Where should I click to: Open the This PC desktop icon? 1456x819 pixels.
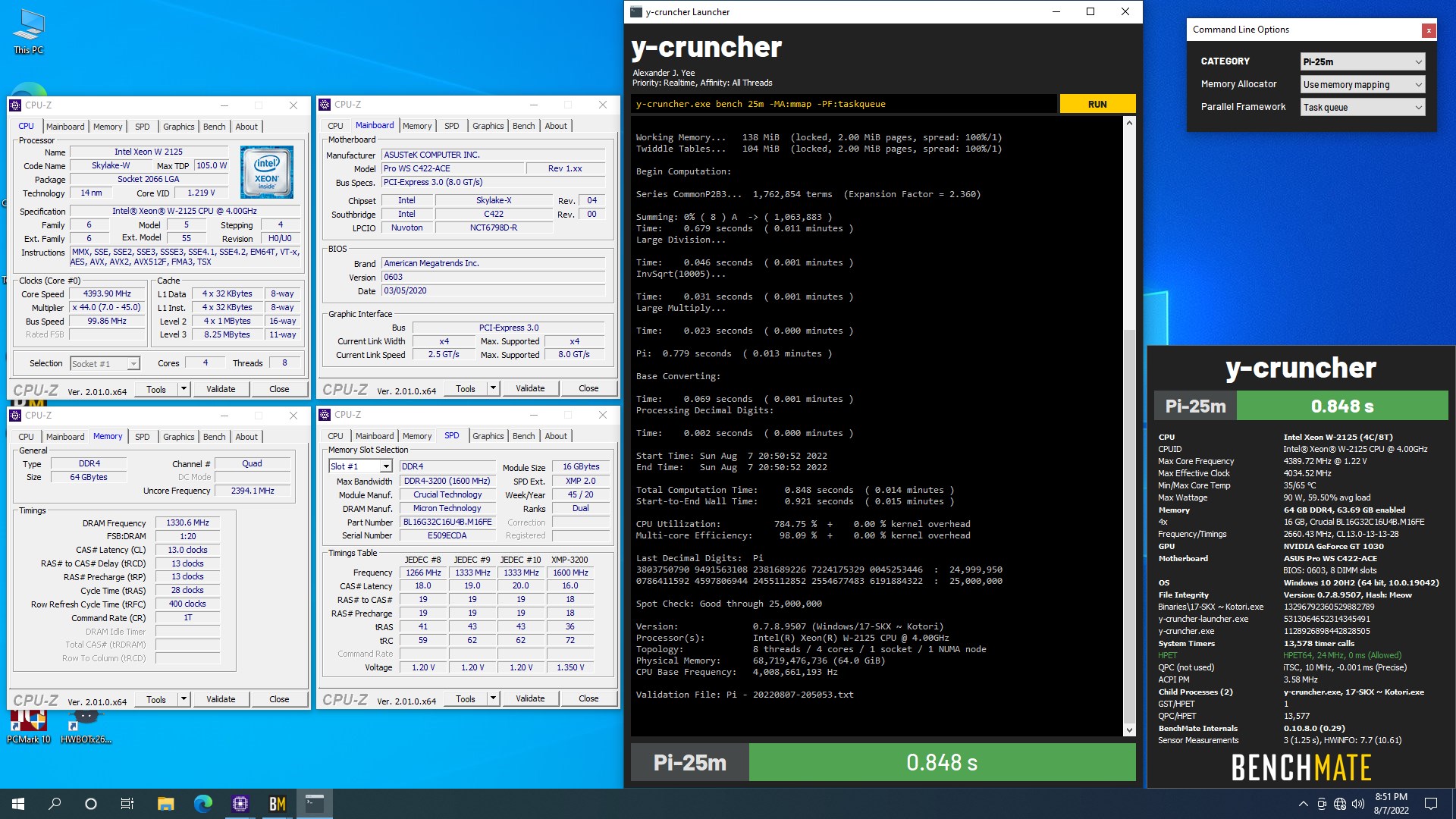pyautogui.click(x=29, y=32)
